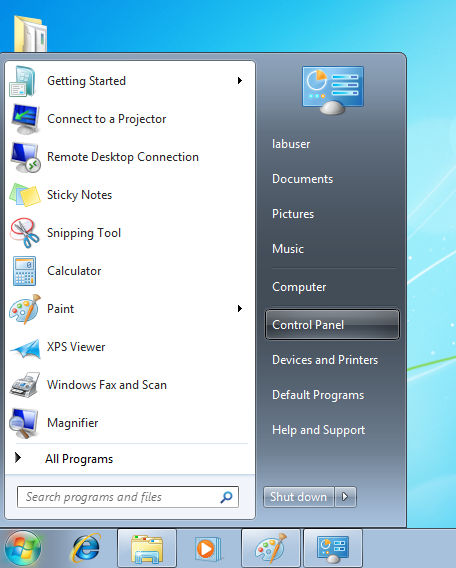Click the user account picture at the top
This screenshot has height=568, width=456.
pos(333,89)
